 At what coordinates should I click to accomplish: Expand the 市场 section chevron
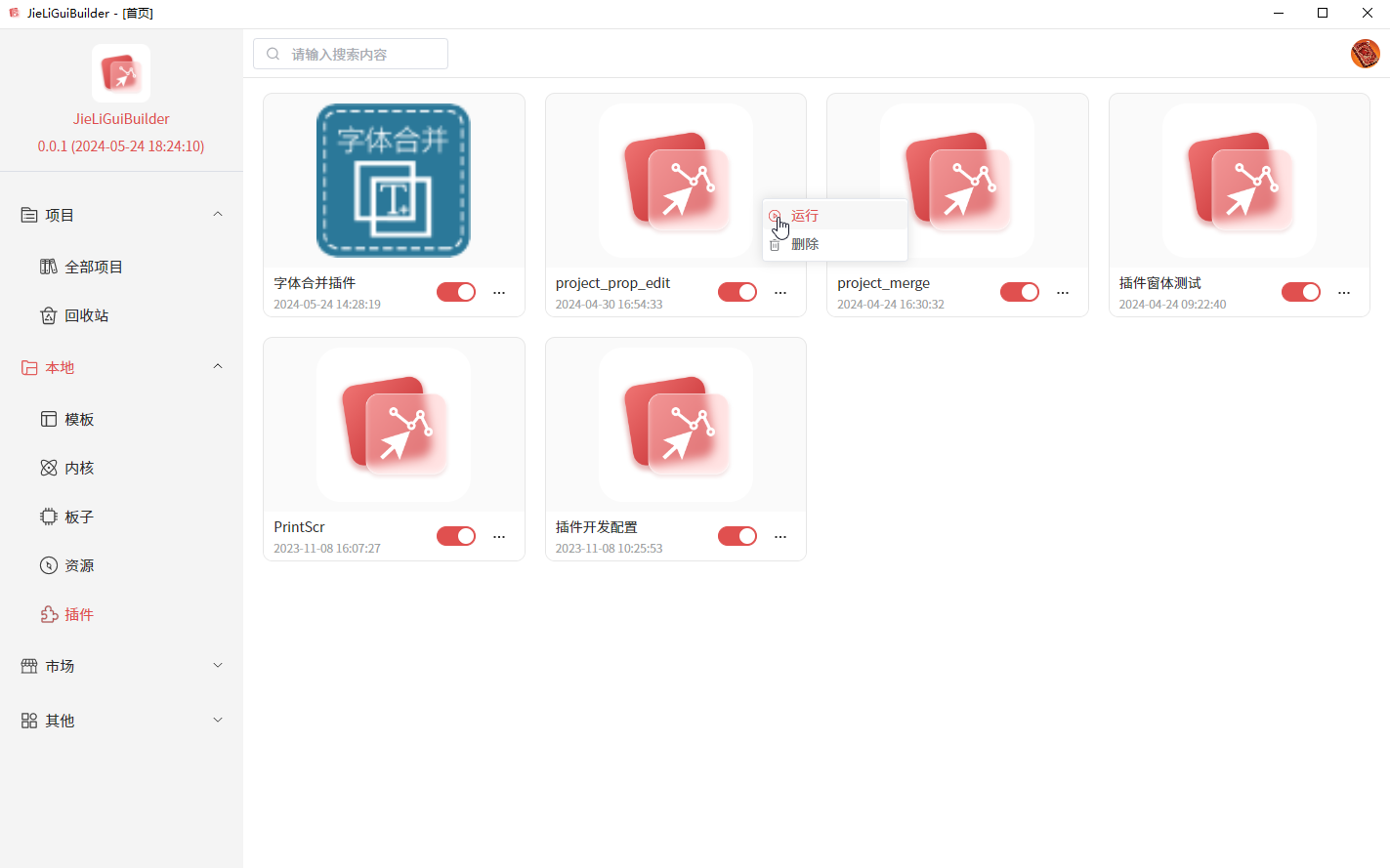point(218,665)
